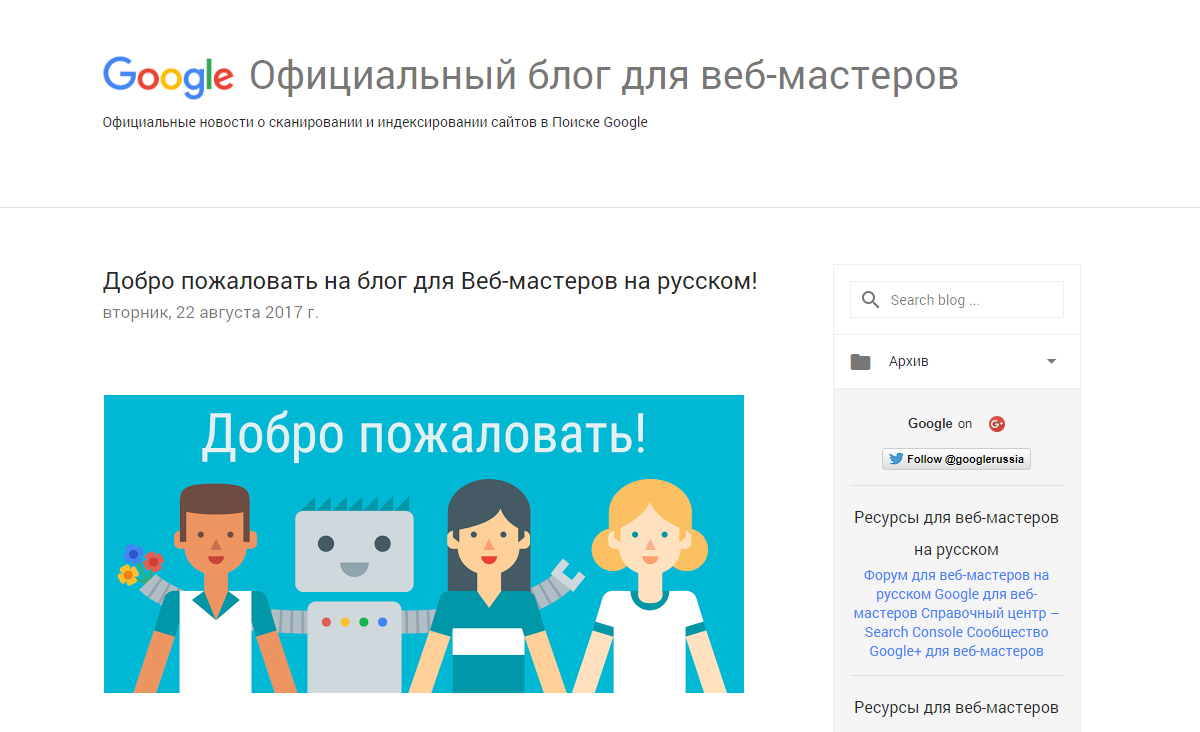Click the heading "Ресурсы для веб-мастеров на русском"
1200x732 pixels.
[x=957, y=534]
